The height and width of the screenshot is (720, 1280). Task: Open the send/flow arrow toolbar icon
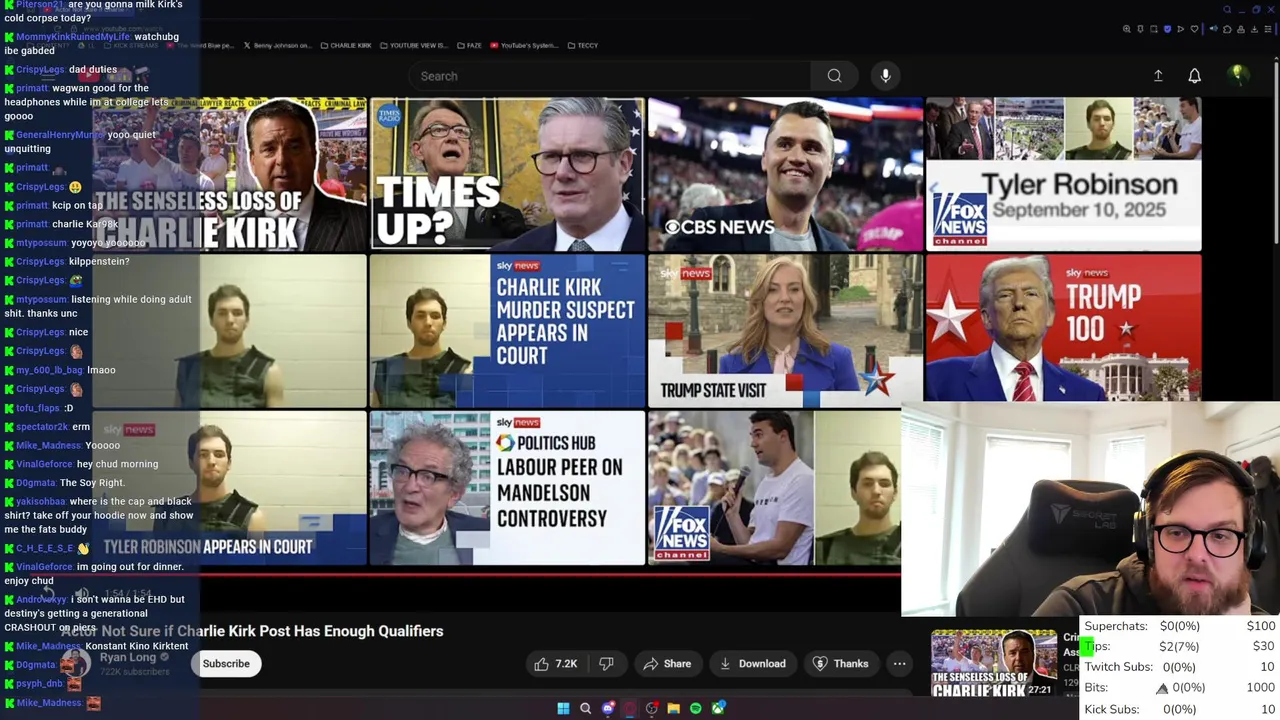pos(1181,29)
